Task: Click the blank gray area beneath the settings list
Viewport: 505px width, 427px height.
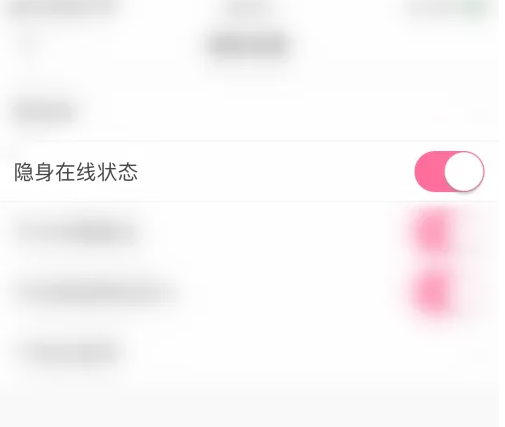Action: pos(249,405)
